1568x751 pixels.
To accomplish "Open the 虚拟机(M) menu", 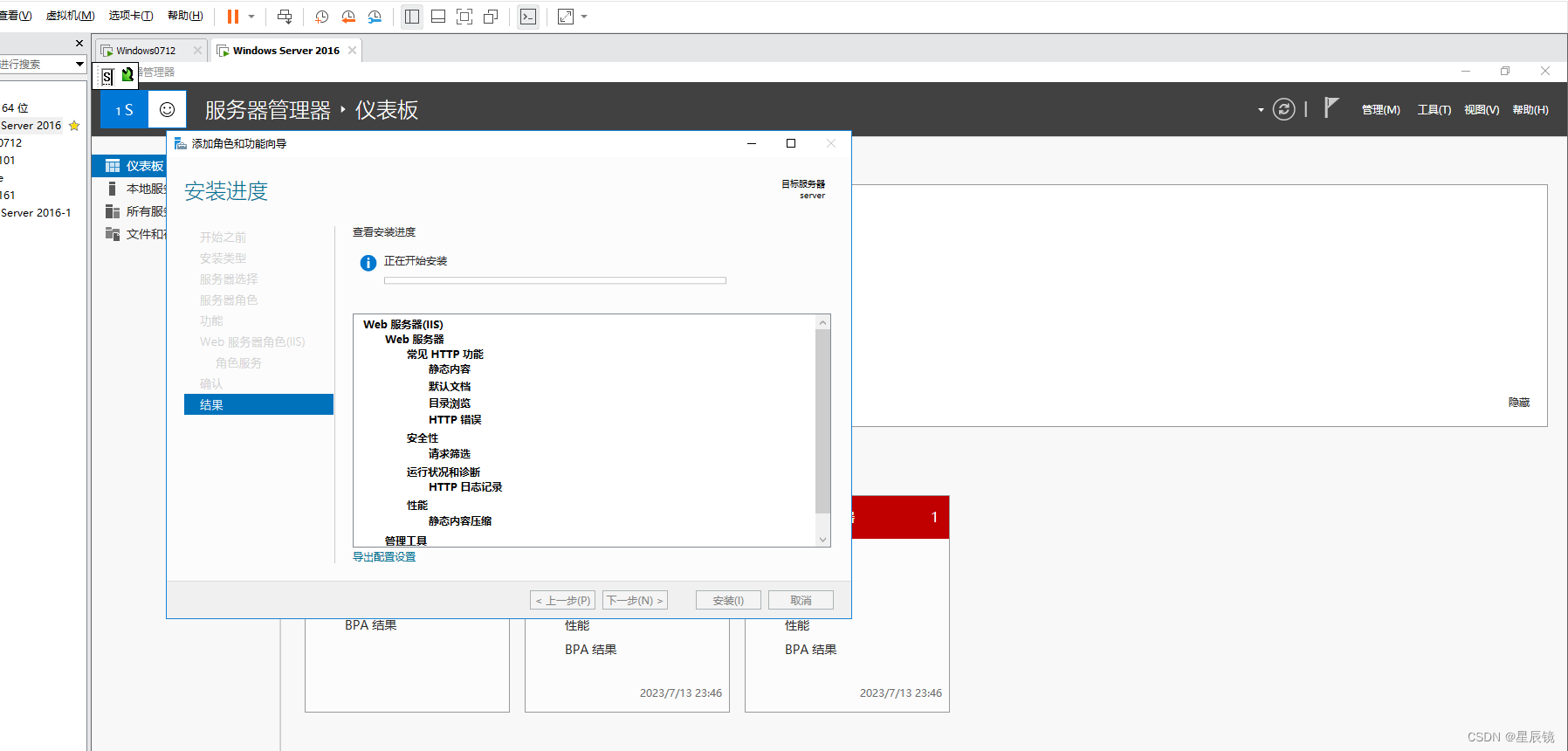I will click(x=71, y=16).
